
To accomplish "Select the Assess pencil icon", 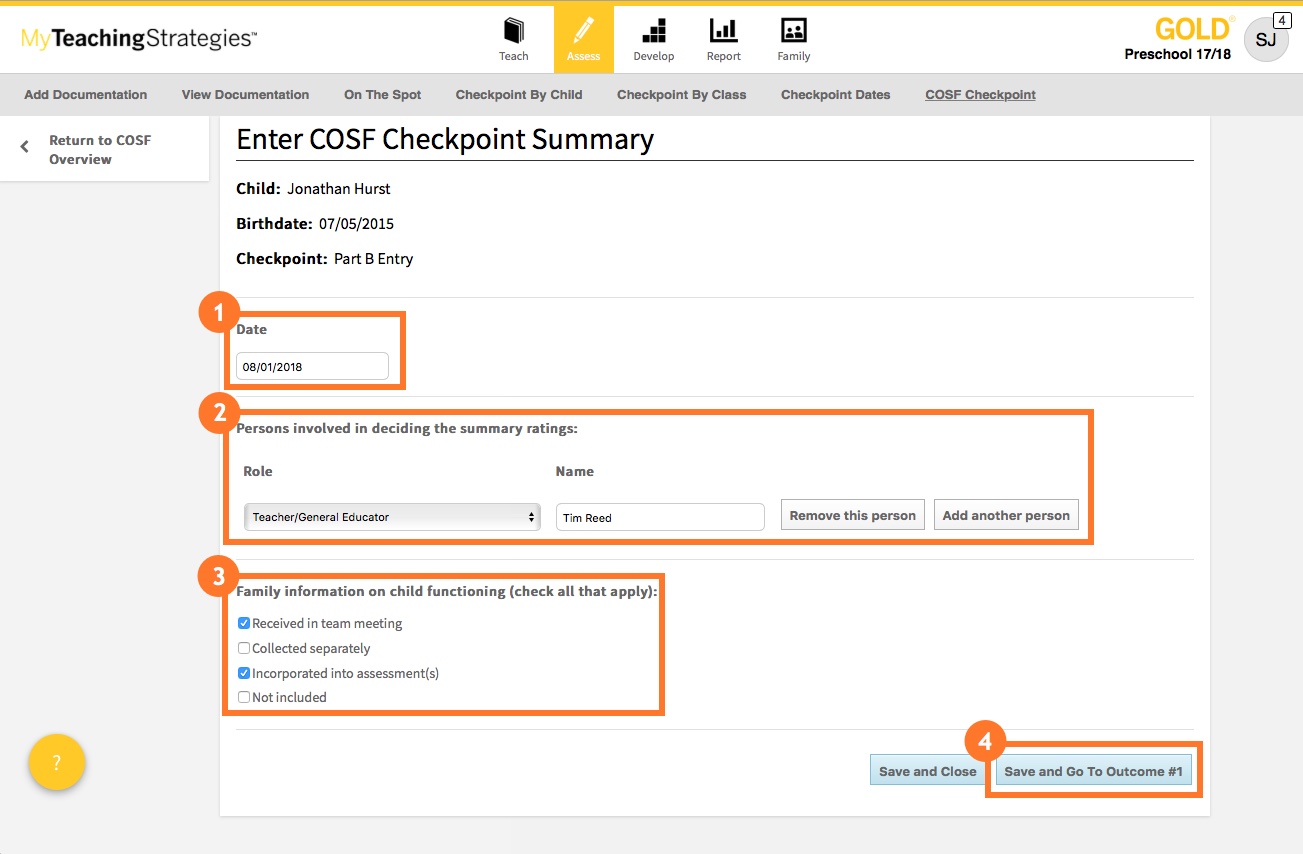I will 583,31.
